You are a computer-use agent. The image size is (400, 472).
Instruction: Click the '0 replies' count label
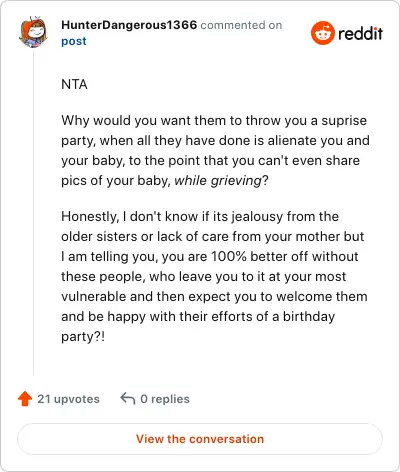(x=165, y=399)
